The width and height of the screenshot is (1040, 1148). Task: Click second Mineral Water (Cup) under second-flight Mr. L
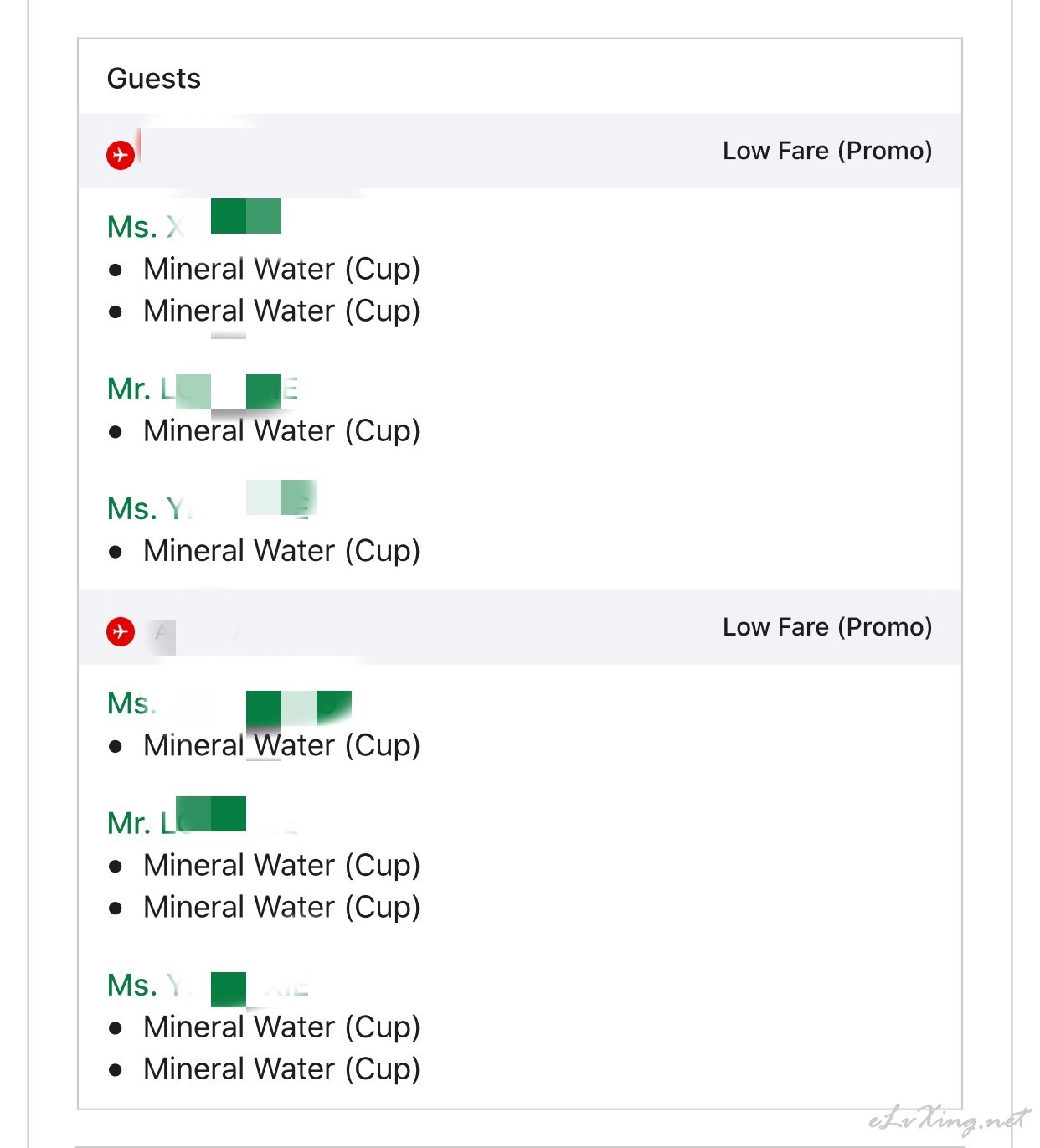[281, 907]
